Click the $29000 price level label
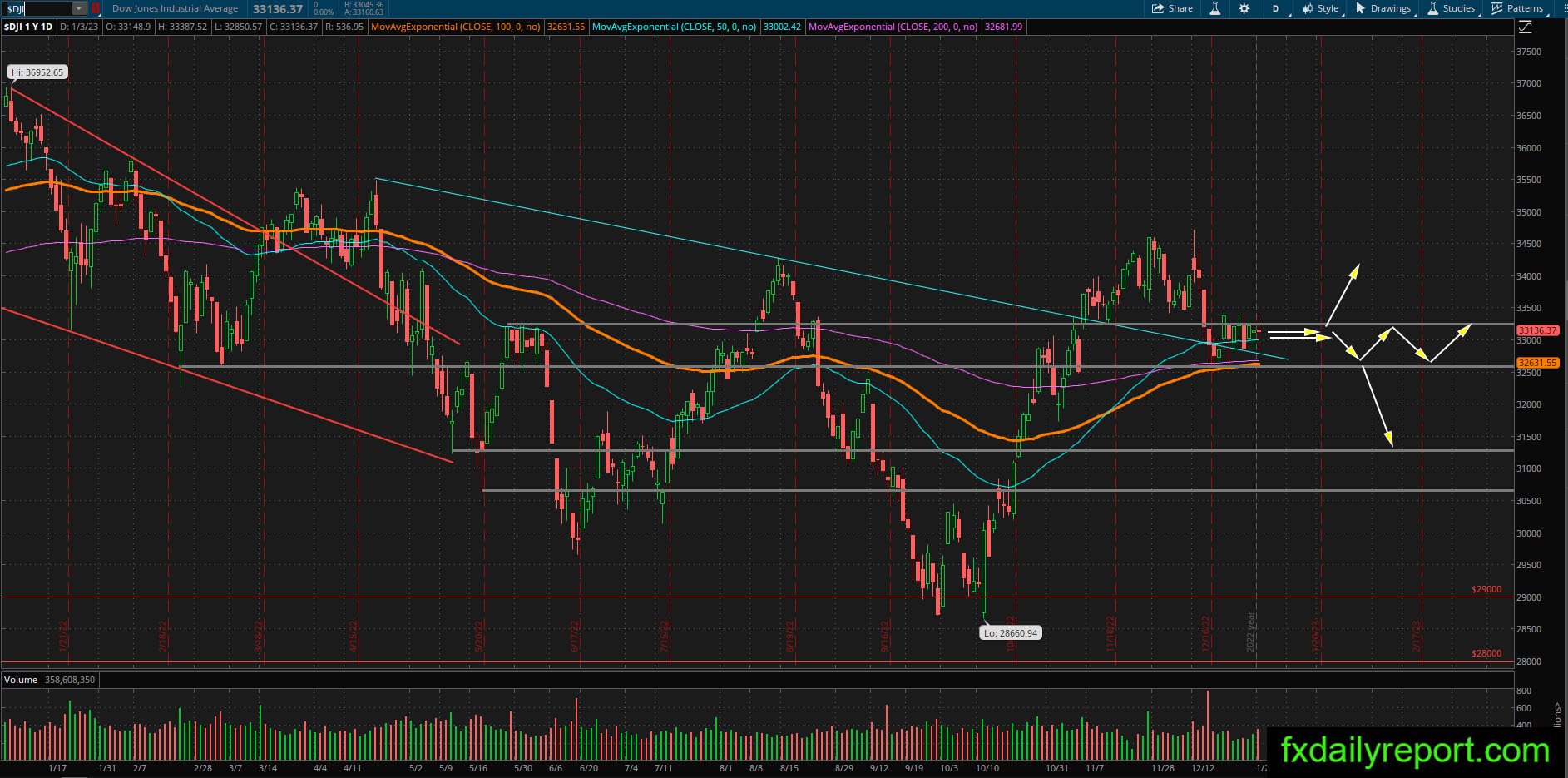Viewport: 1568px width, 778px height. (x=1486, y=590)
